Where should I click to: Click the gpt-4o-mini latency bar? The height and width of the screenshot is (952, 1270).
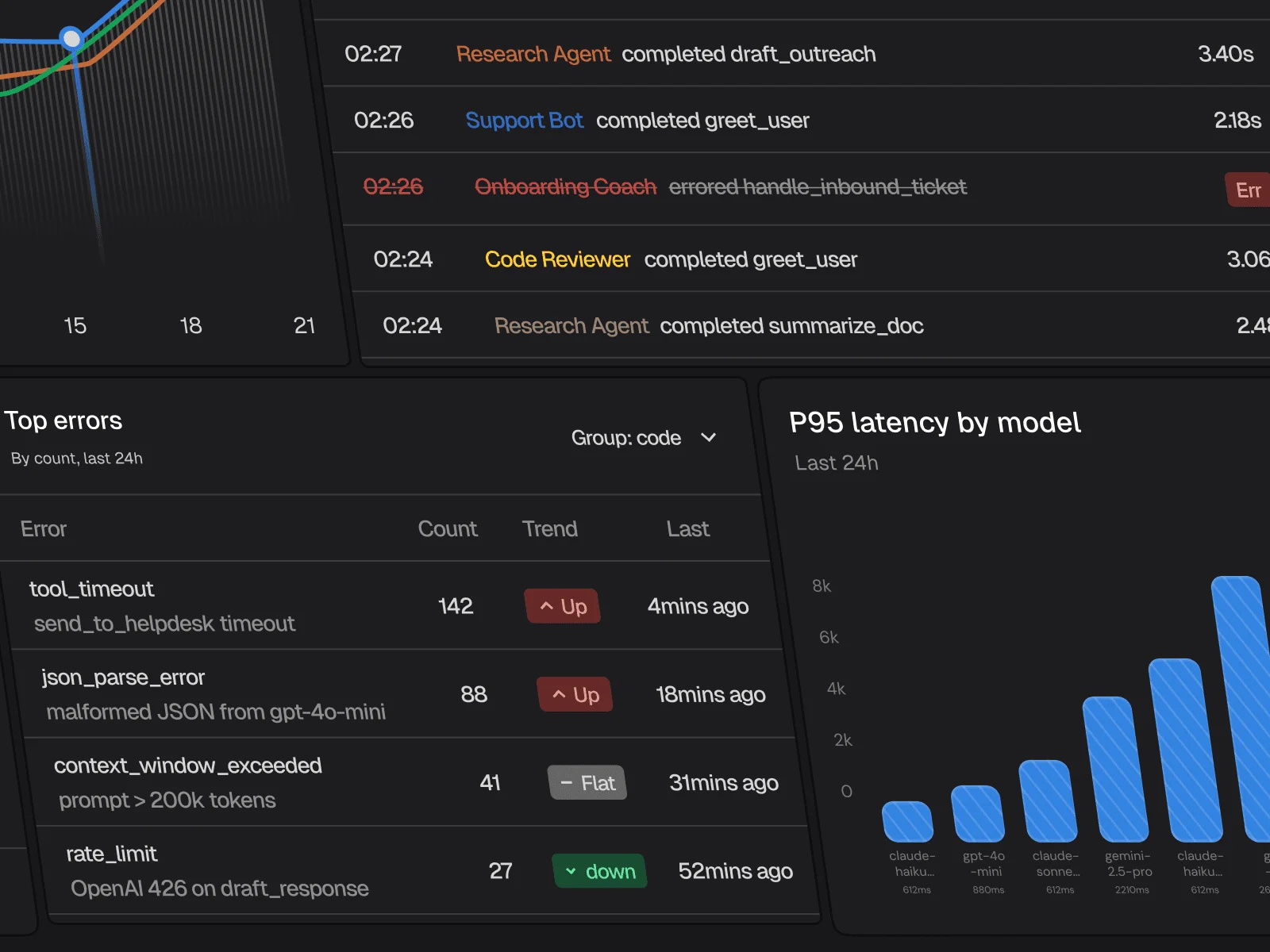pos(979,814)
